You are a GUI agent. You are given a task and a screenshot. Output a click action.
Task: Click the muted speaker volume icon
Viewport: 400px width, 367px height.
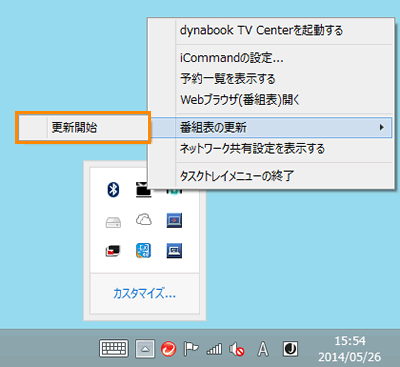(236, 349)
